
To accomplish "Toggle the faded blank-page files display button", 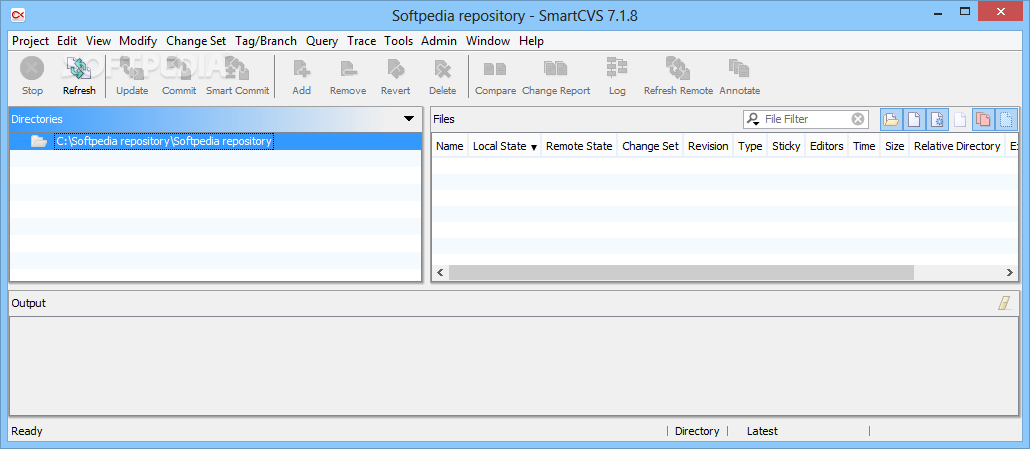I will coord(960,119).
